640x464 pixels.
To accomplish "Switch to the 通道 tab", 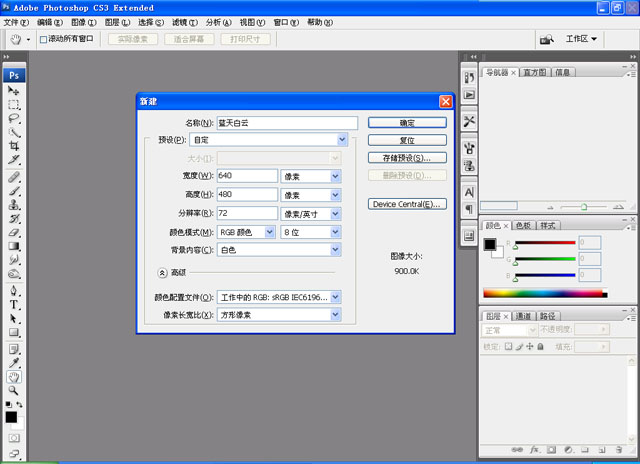I will [523, 316].
